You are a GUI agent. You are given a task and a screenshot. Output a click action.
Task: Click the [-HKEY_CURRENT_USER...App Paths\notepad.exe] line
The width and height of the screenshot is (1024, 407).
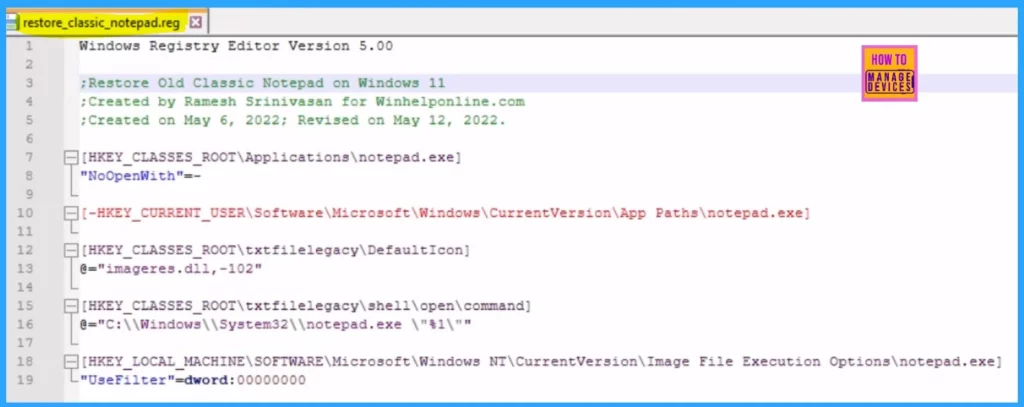pos(445,213)
